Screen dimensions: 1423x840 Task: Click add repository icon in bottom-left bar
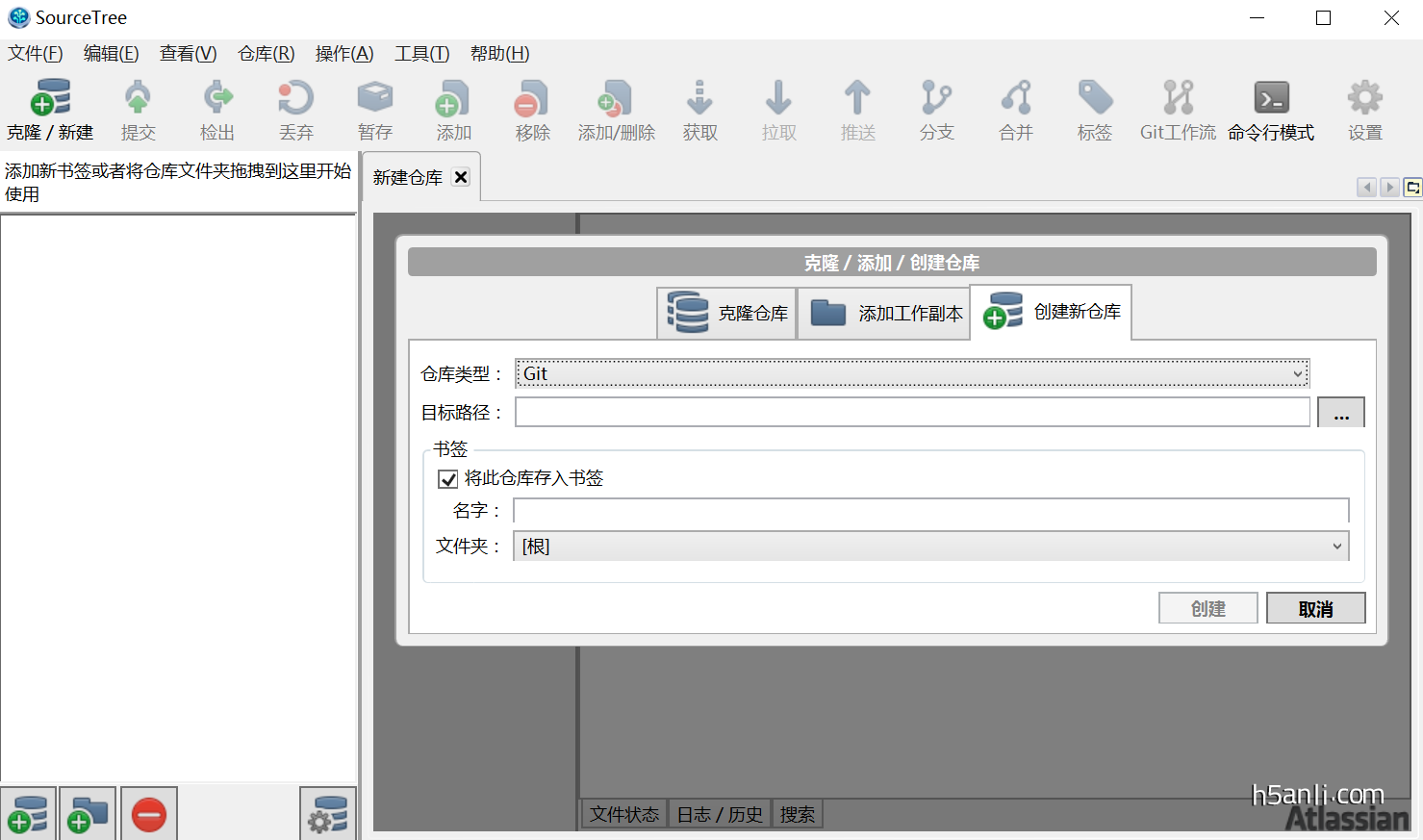(28, 814)
